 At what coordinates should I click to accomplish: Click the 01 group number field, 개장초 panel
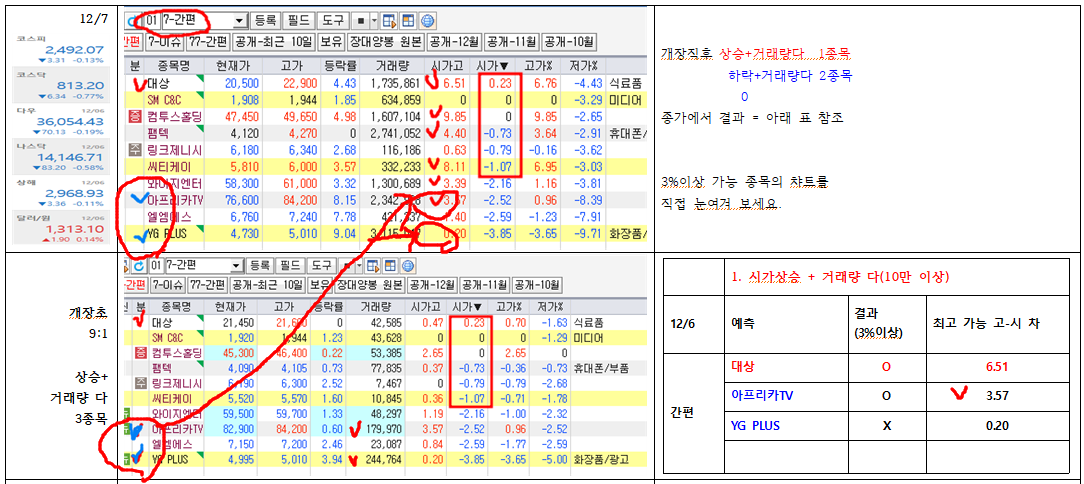[155, 266]
